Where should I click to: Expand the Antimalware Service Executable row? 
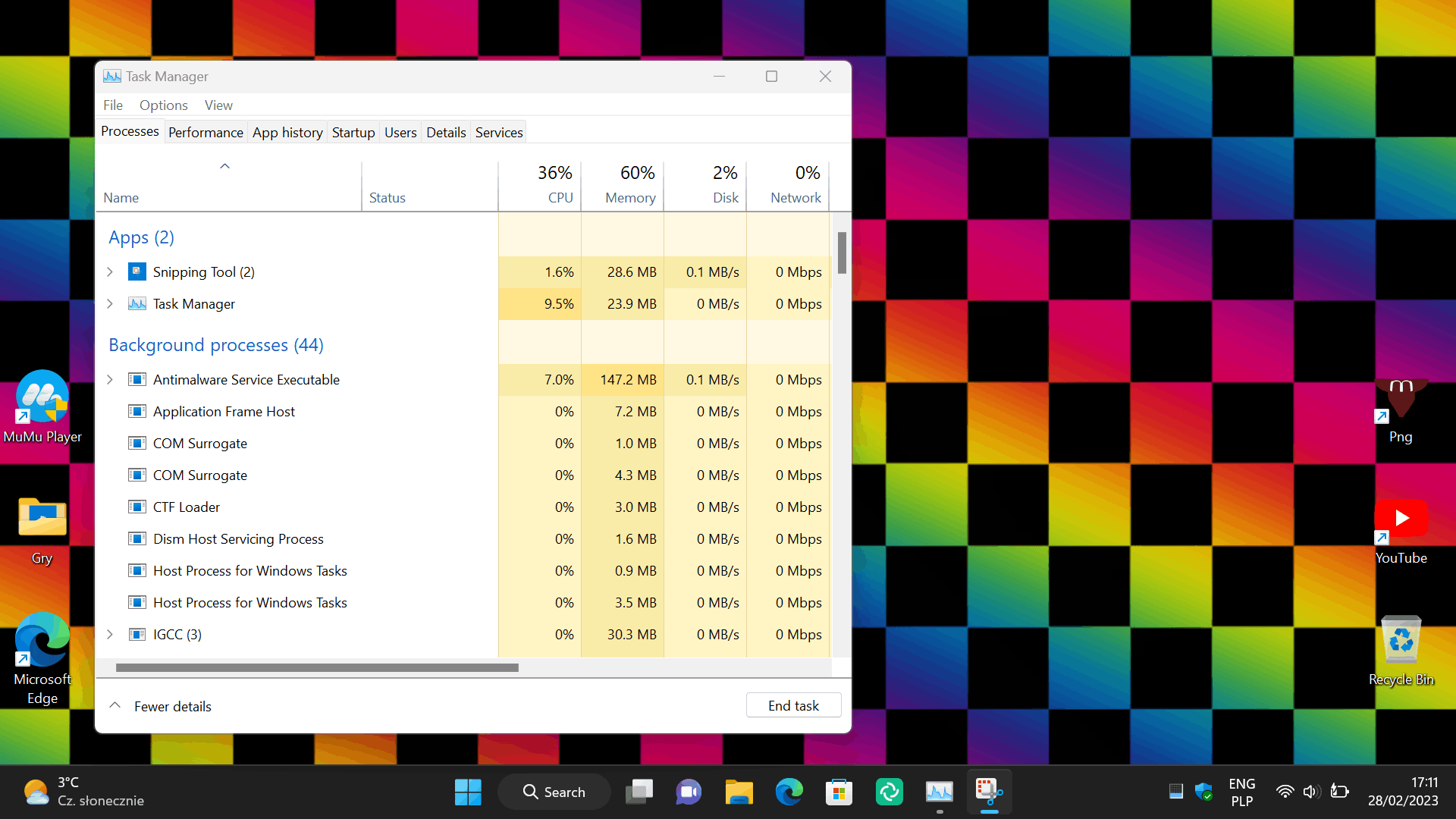point(110,379)
